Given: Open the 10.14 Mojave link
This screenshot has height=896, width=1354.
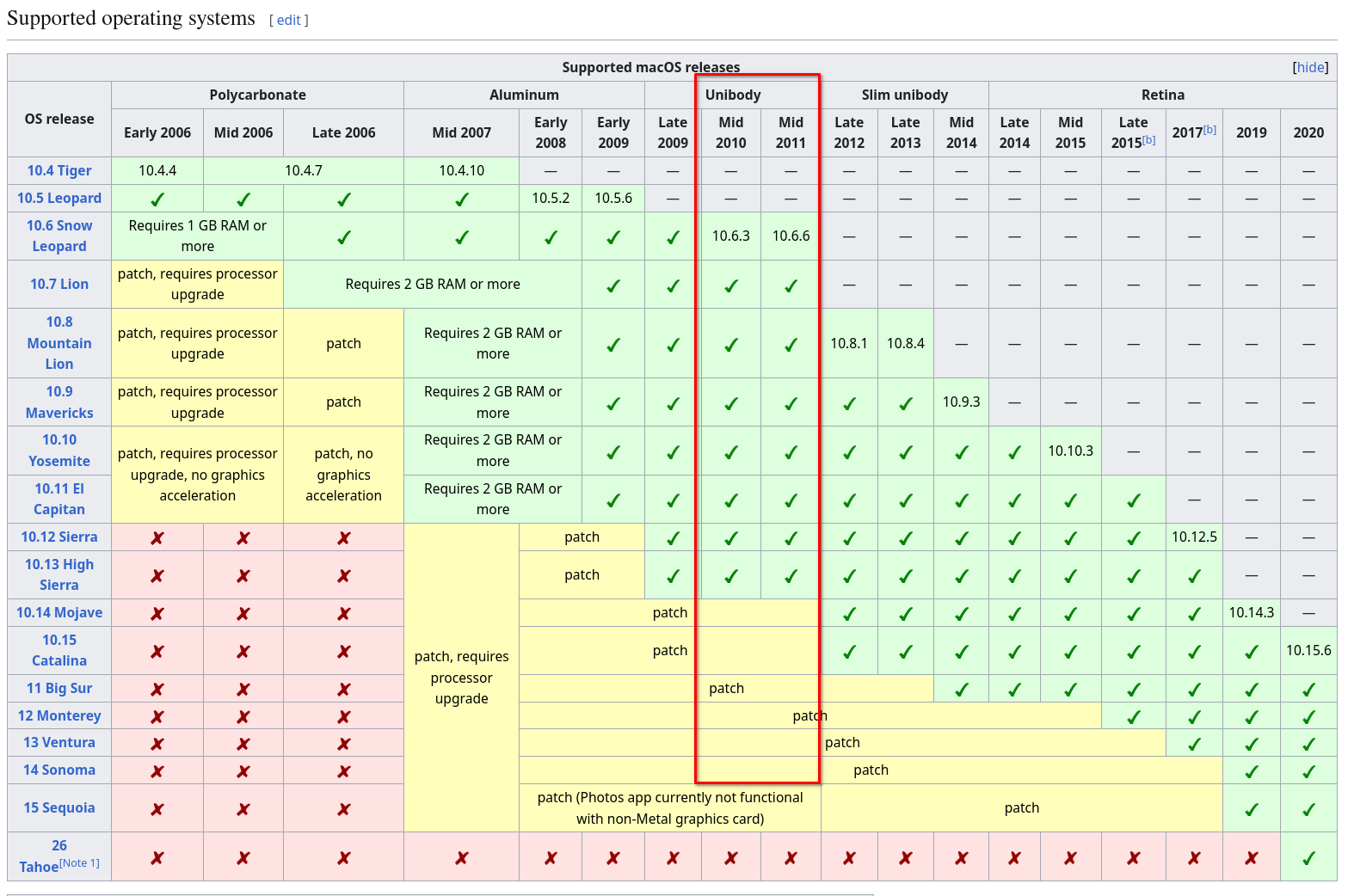Looking at the screenshot, I should (x=59, y=612).
